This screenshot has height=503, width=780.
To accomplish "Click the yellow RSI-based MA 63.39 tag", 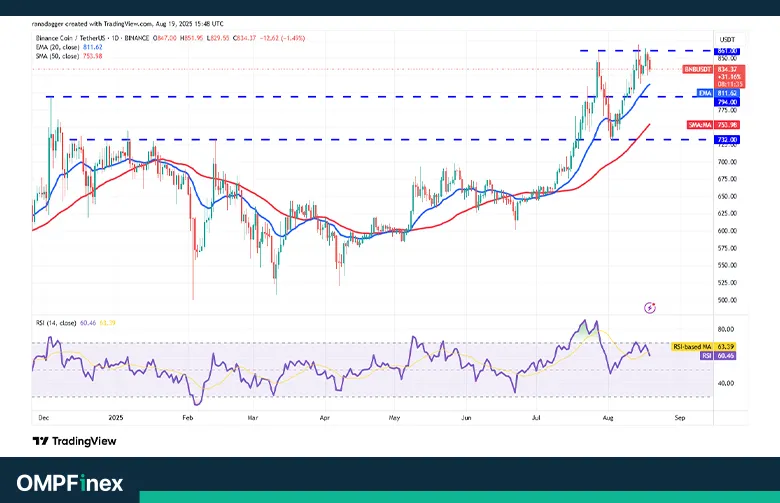I will tap(703, 346).
